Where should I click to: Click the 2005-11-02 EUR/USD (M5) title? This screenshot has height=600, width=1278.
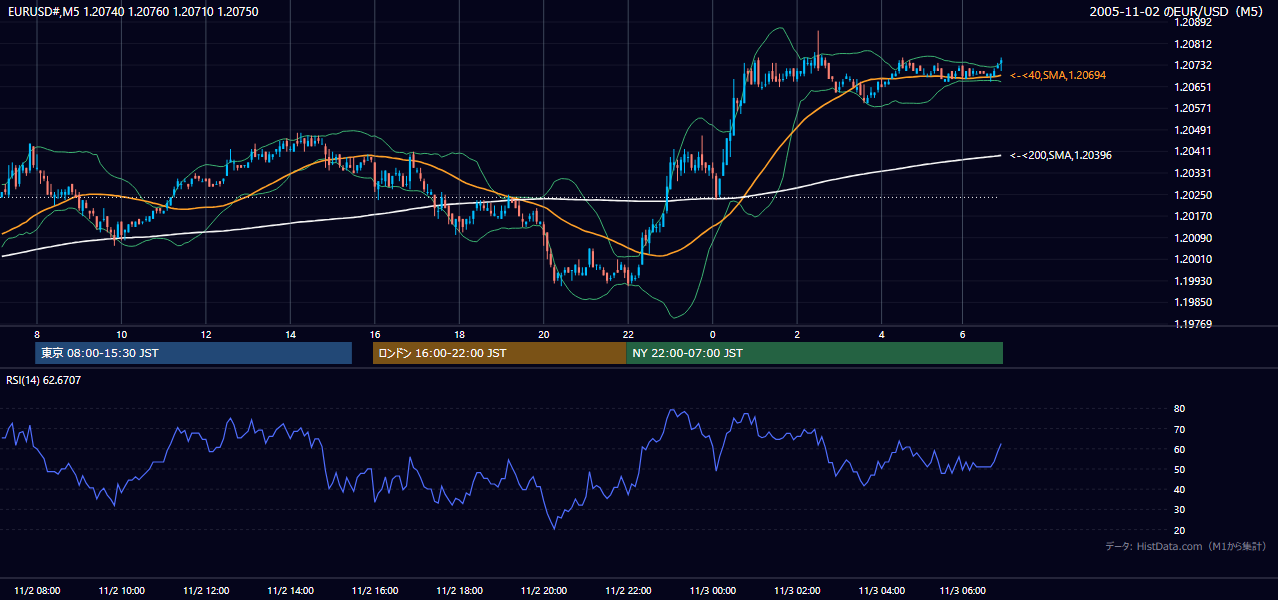(1178, 11)
